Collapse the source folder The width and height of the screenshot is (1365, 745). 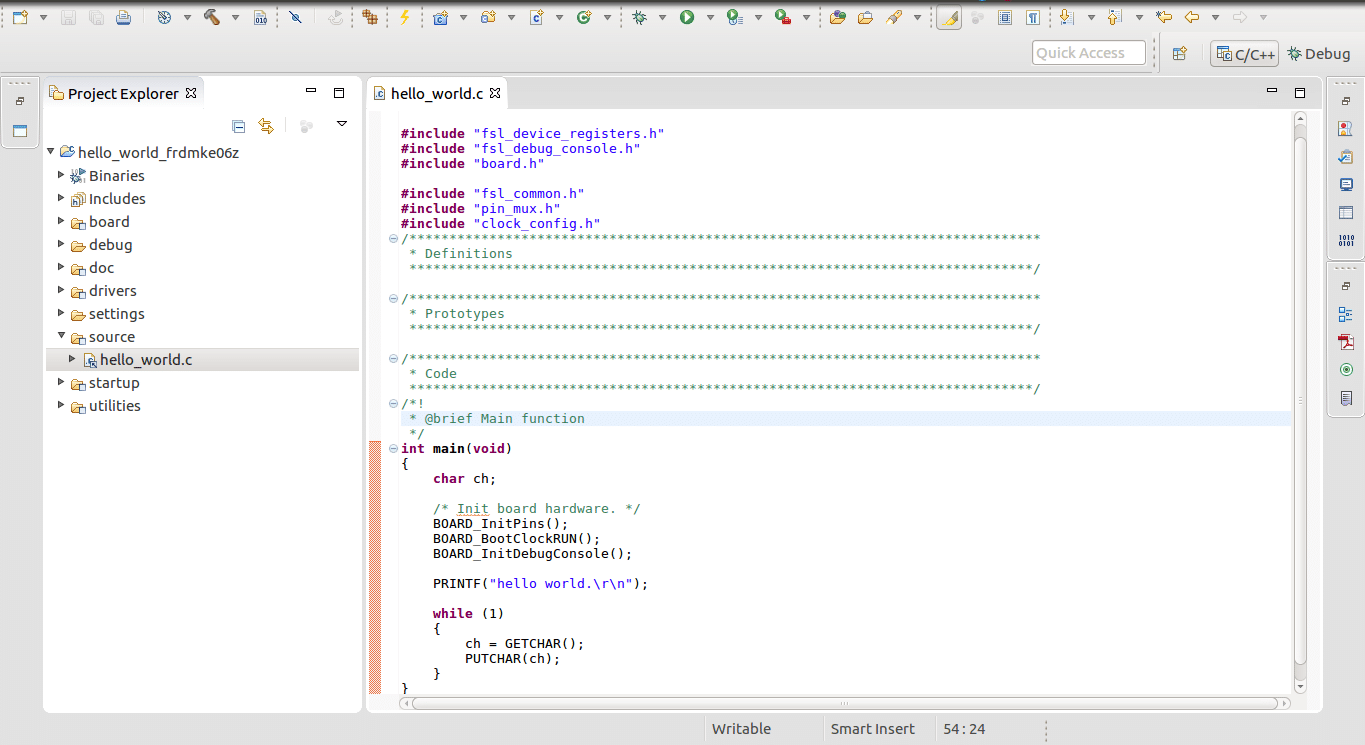61,336
